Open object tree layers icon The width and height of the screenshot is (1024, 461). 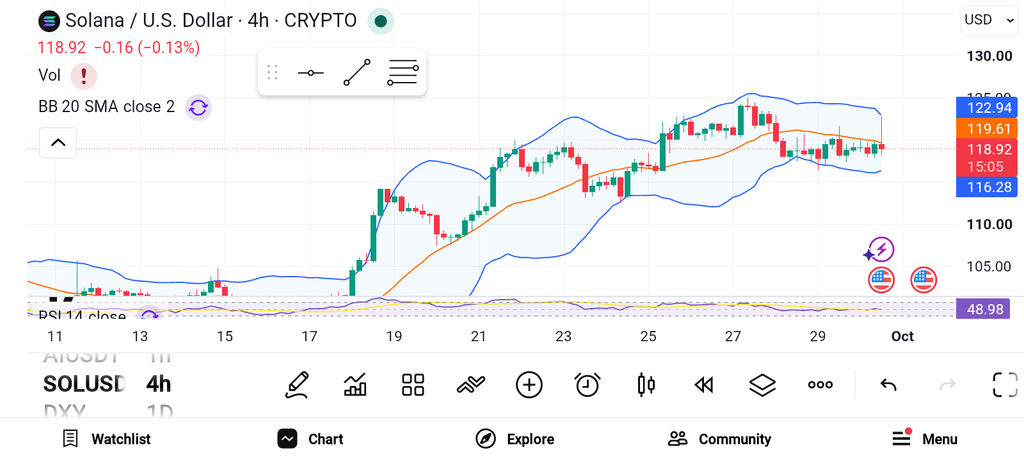coord(762,385)
